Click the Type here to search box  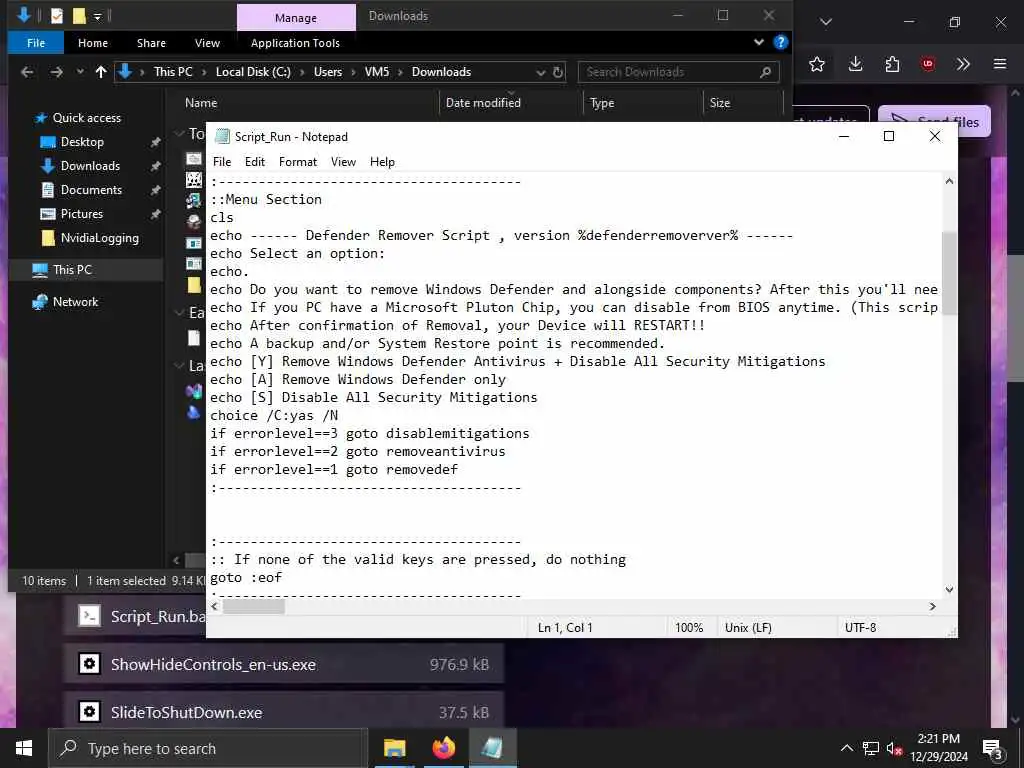(208, 748)
